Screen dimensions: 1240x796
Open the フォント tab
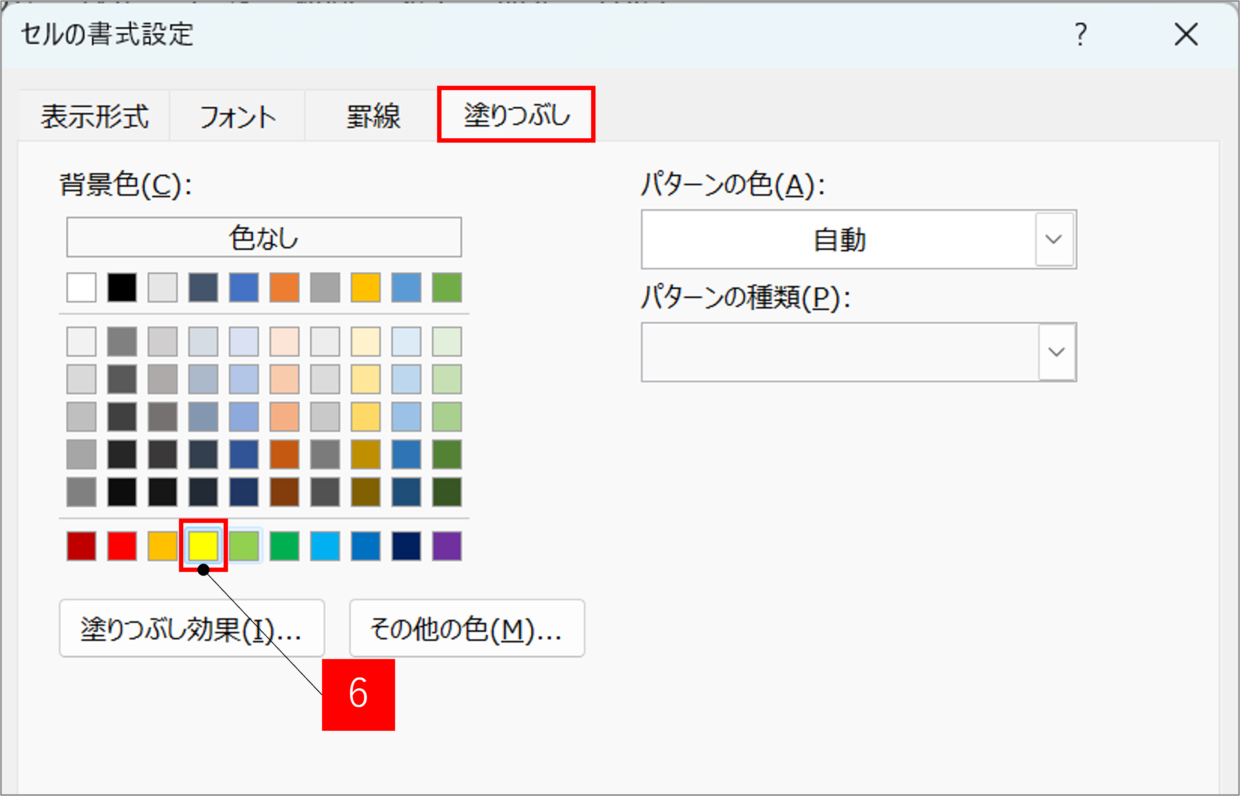pyautogui.click(x=237, y=116)
